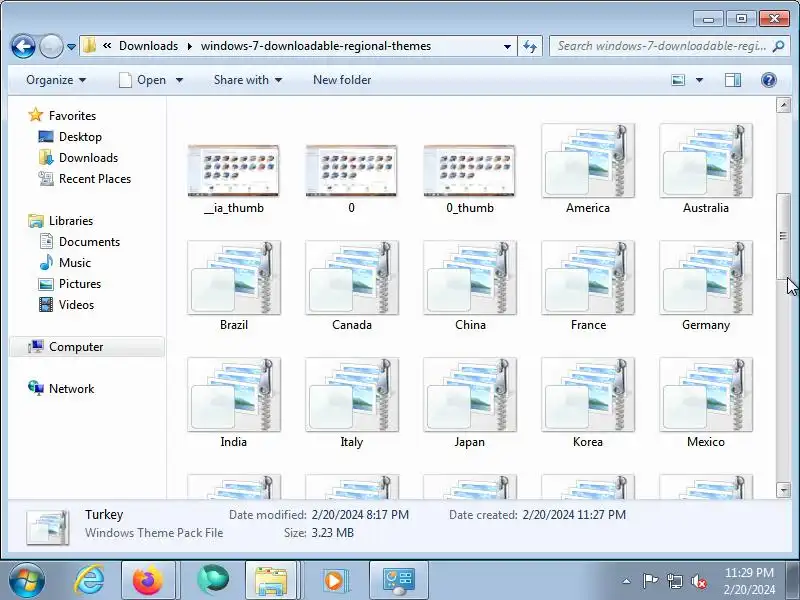Click the New folder button

[342, 80]
